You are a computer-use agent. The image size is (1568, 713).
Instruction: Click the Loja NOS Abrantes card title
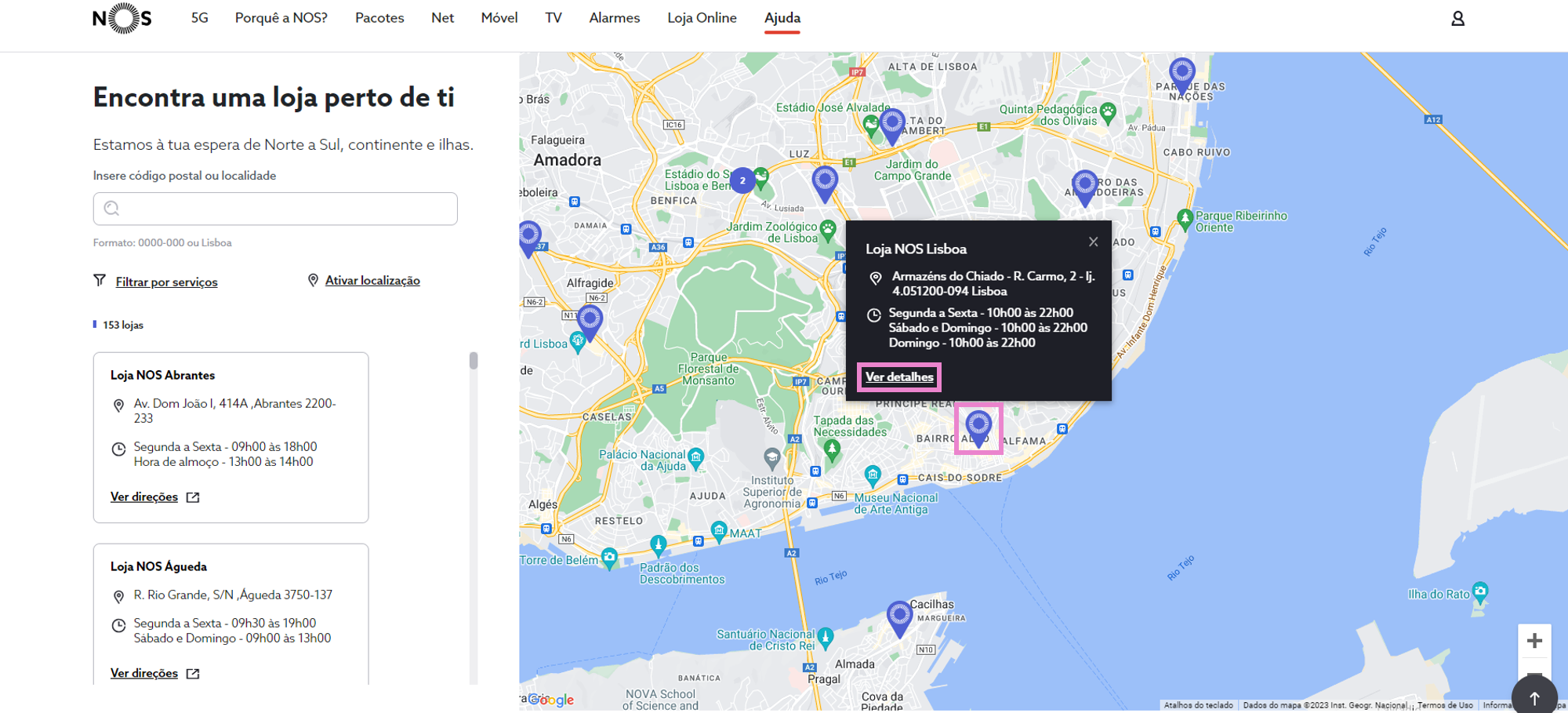[162, 375]
